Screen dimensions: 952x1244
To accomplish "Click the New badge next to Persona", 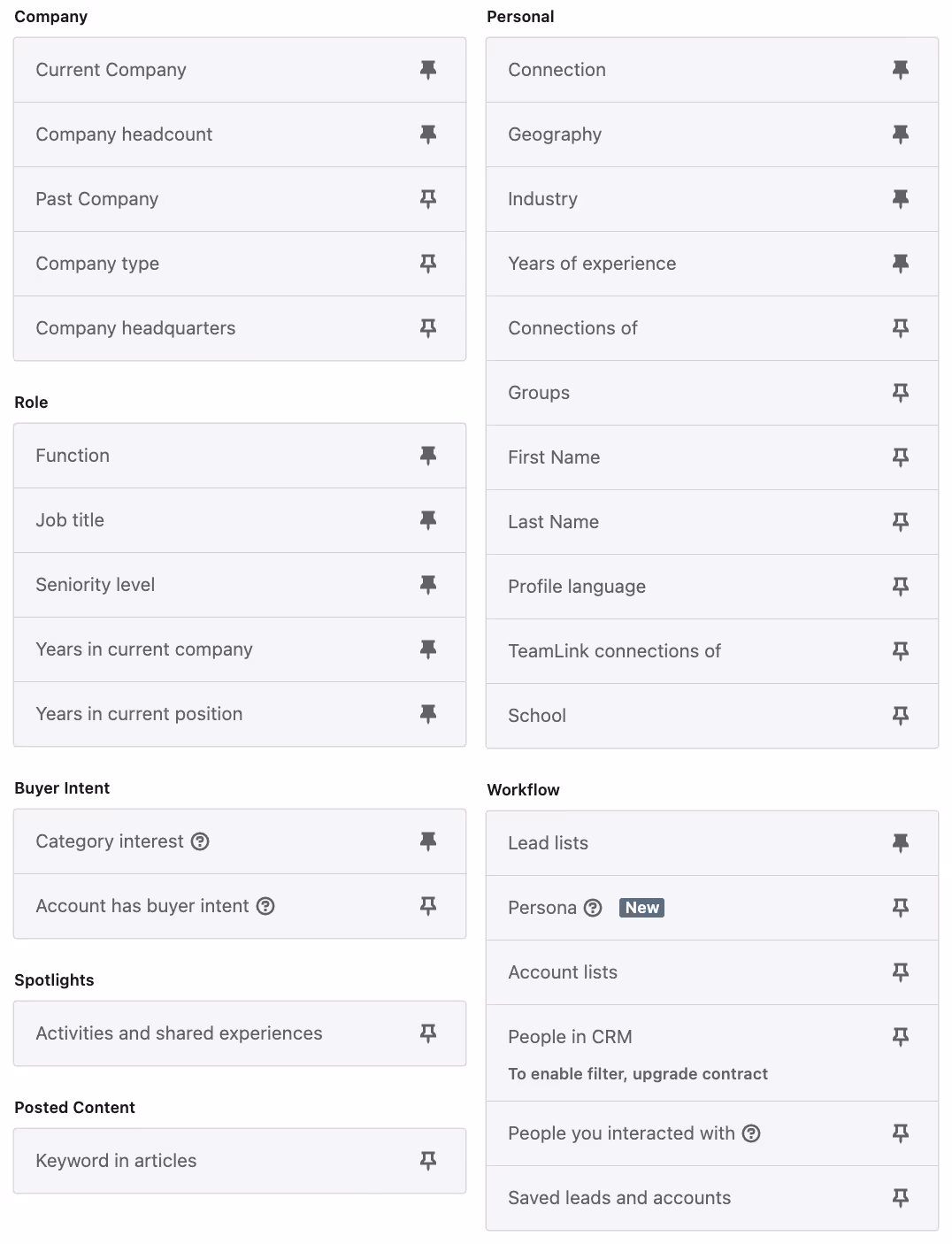I will pos(642,908).
